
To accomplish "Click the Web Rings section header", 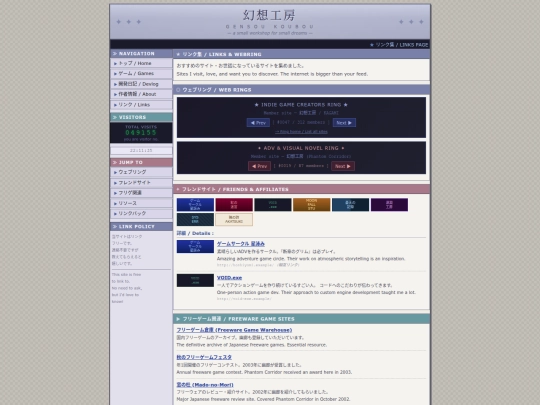I will tap(301, 90).
